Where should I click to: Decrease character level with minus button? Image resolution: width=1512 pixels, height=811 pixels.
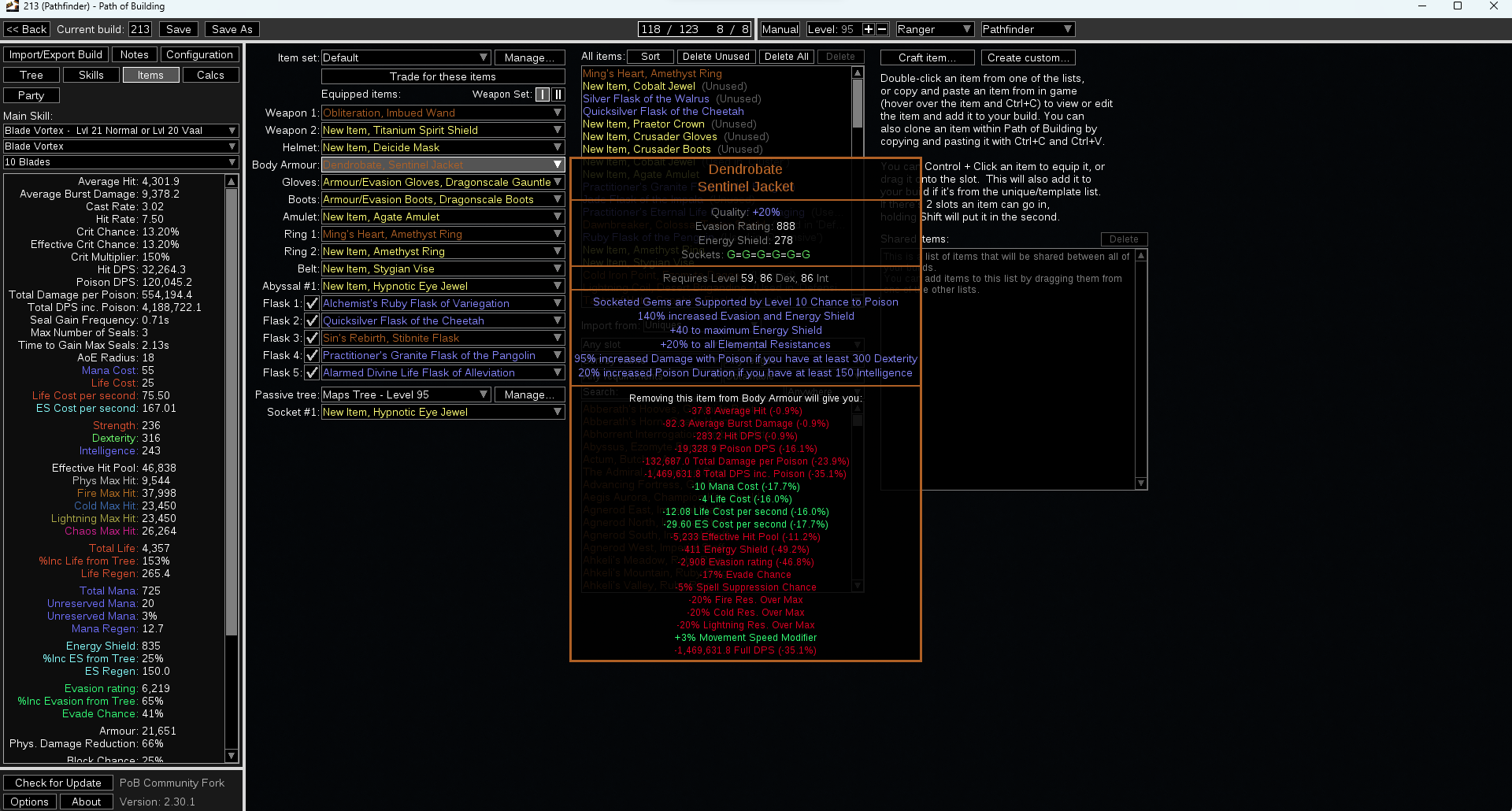pyautogui.click(x=882, y=29)
